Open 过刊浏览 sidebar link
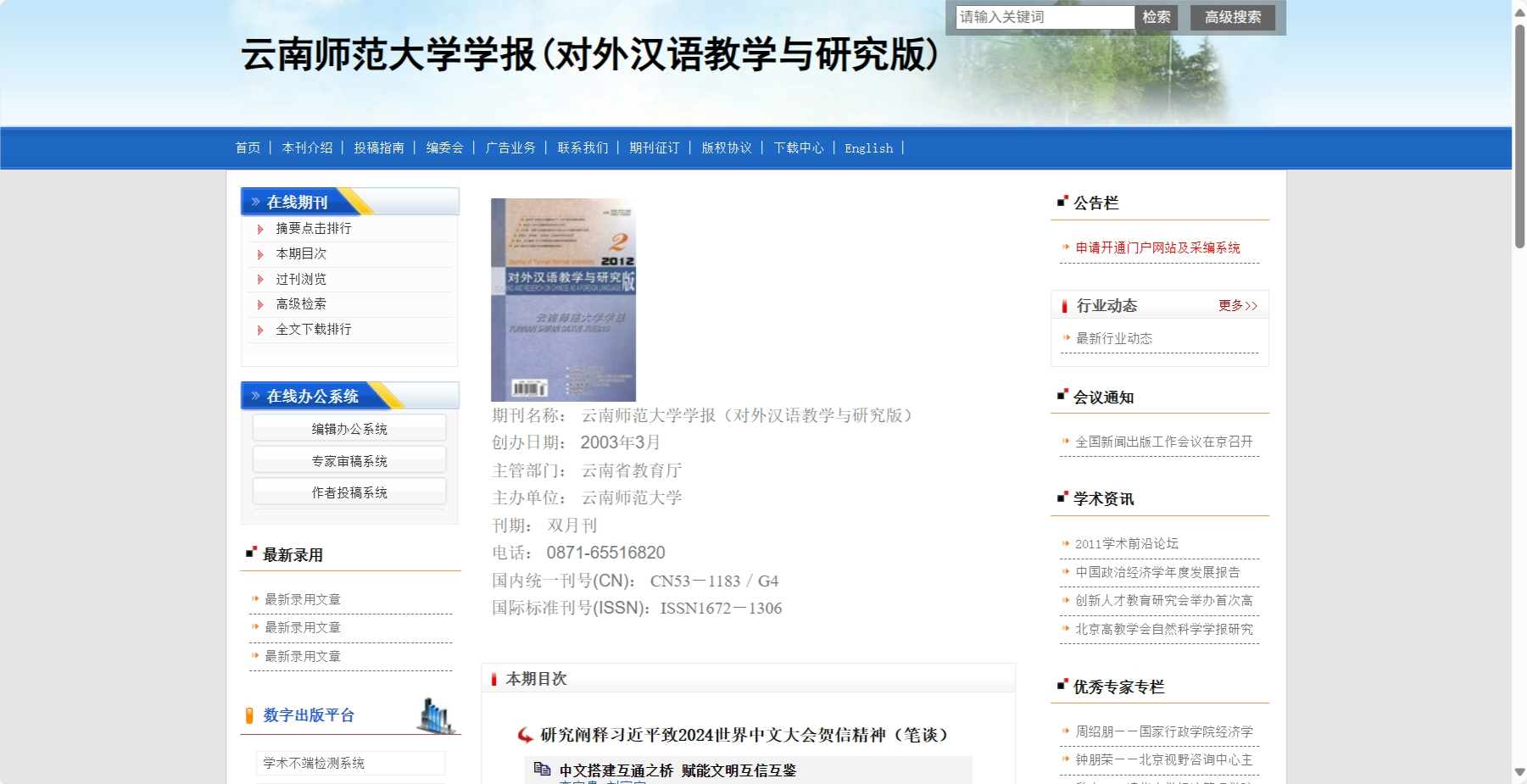This screenshot has height=784, width=1527. click(301, 279)
